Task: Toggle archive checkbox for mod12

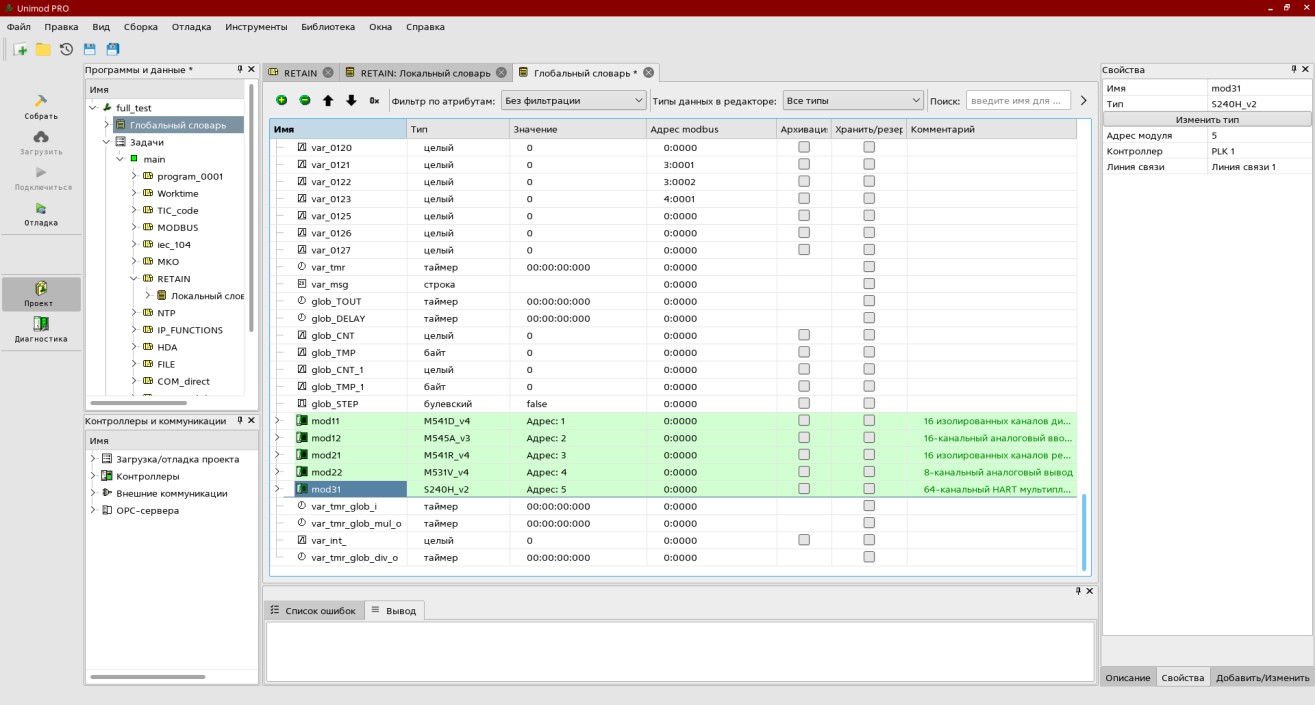Action: click(x=804, y=438)
